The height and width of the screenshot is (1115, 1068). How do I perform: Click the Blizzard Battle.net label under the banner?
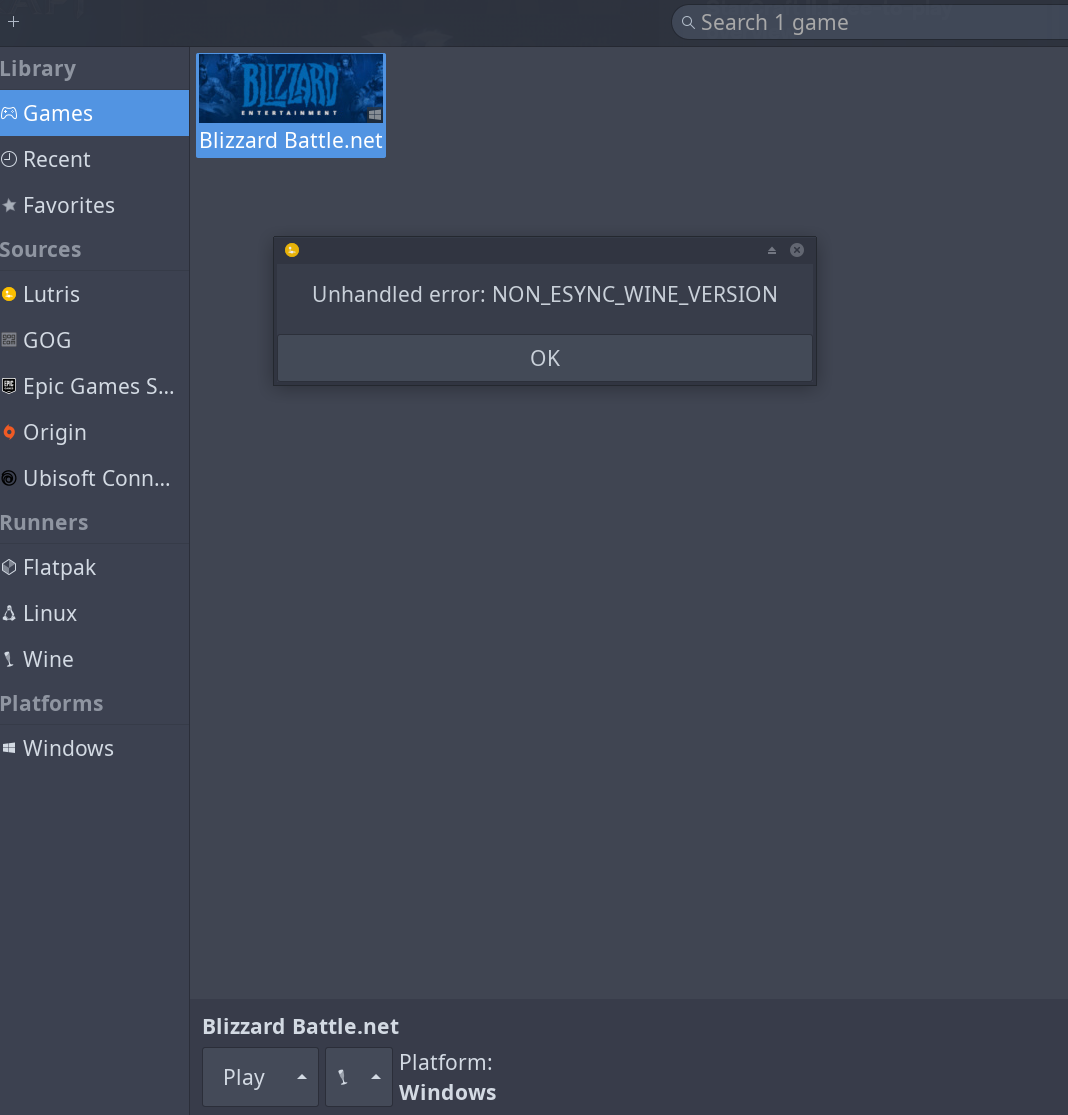pos(291,141)
